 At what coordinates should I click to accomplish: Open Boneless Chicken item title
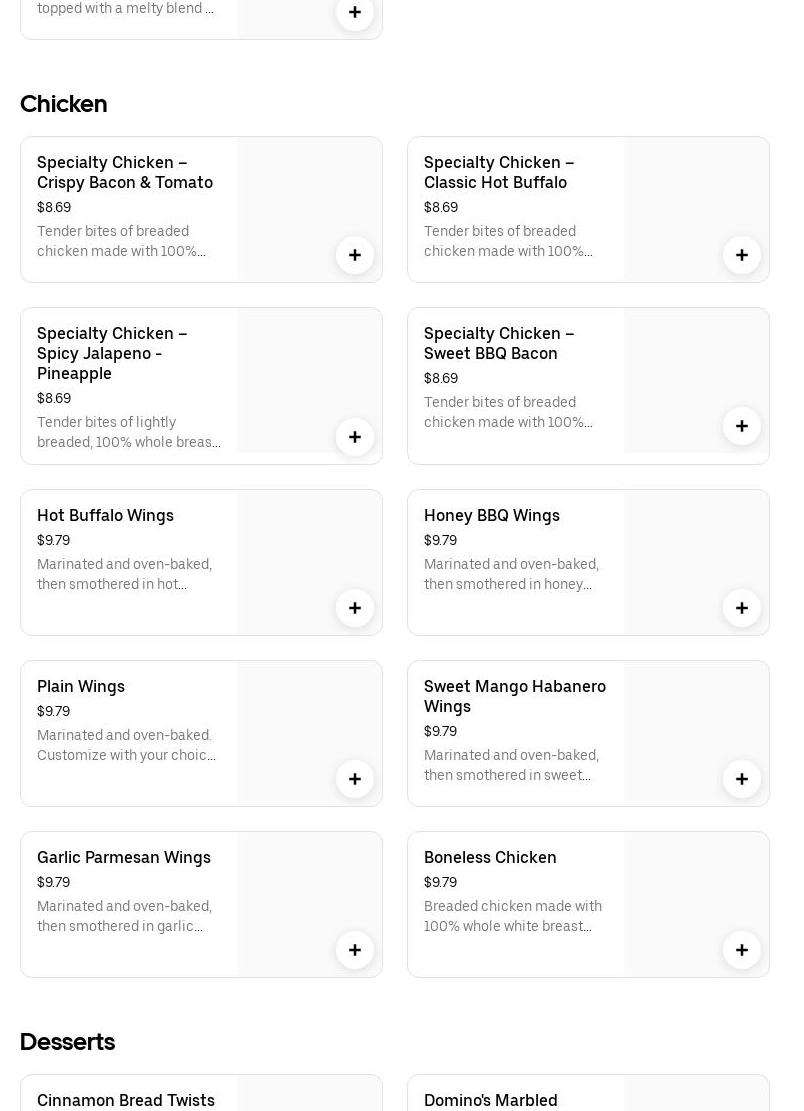click(x=490, y=857)
